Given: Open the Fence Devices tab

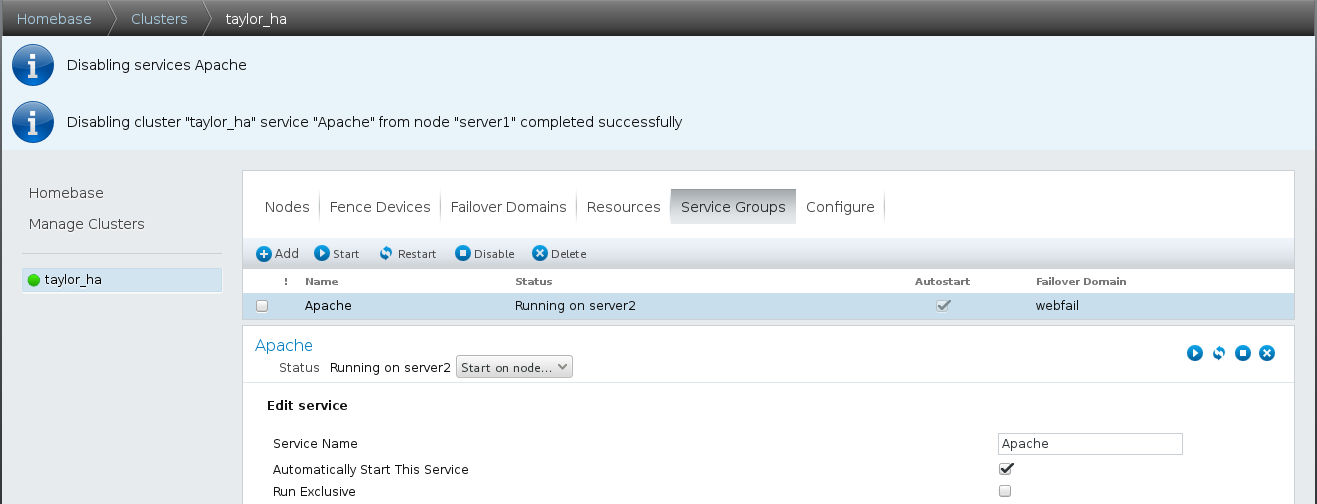Looking at the screenshot, I should click(380, 207).
